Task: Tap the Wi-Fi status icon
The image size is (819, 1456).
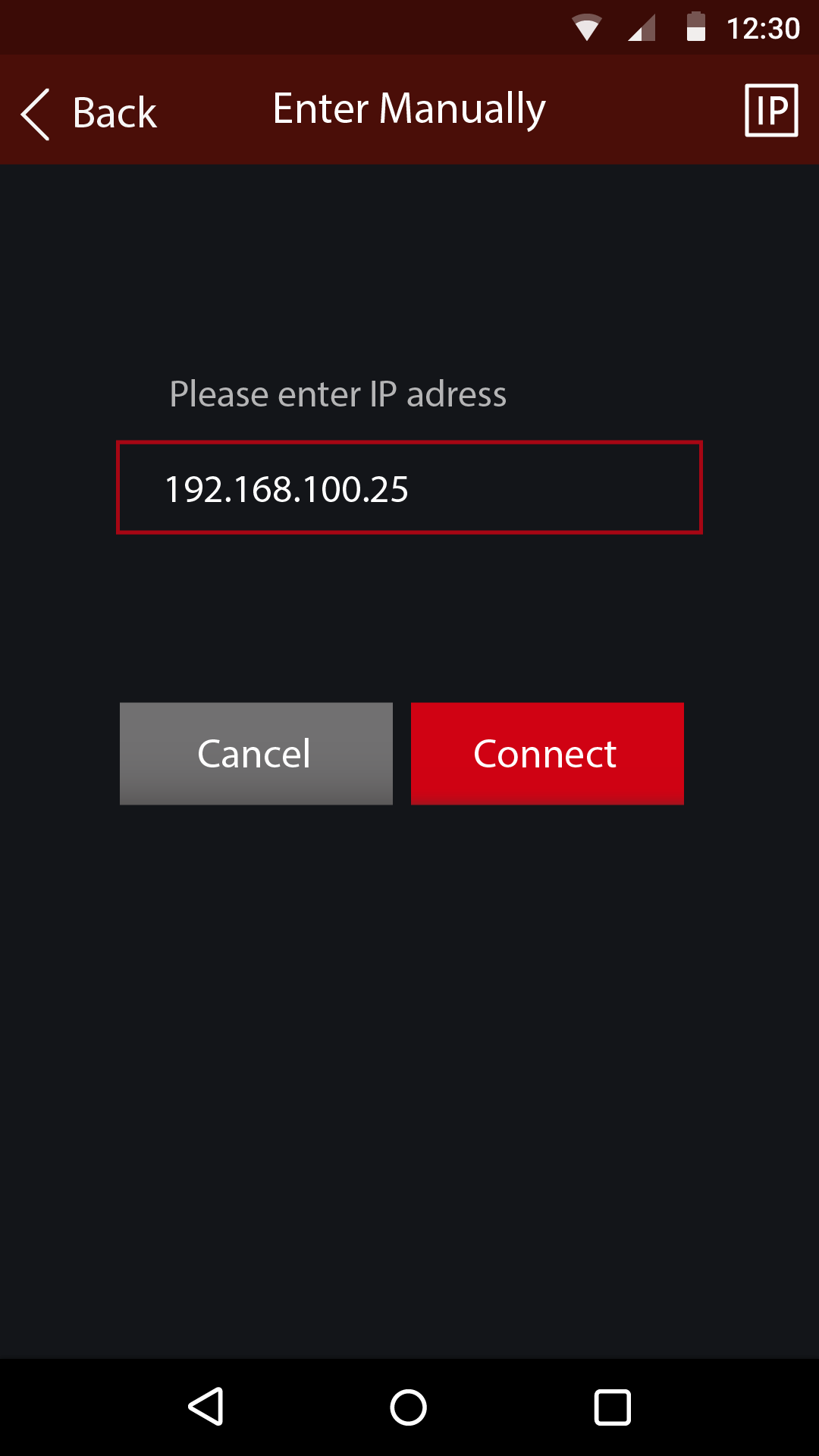Action: [x=586, y=28]
